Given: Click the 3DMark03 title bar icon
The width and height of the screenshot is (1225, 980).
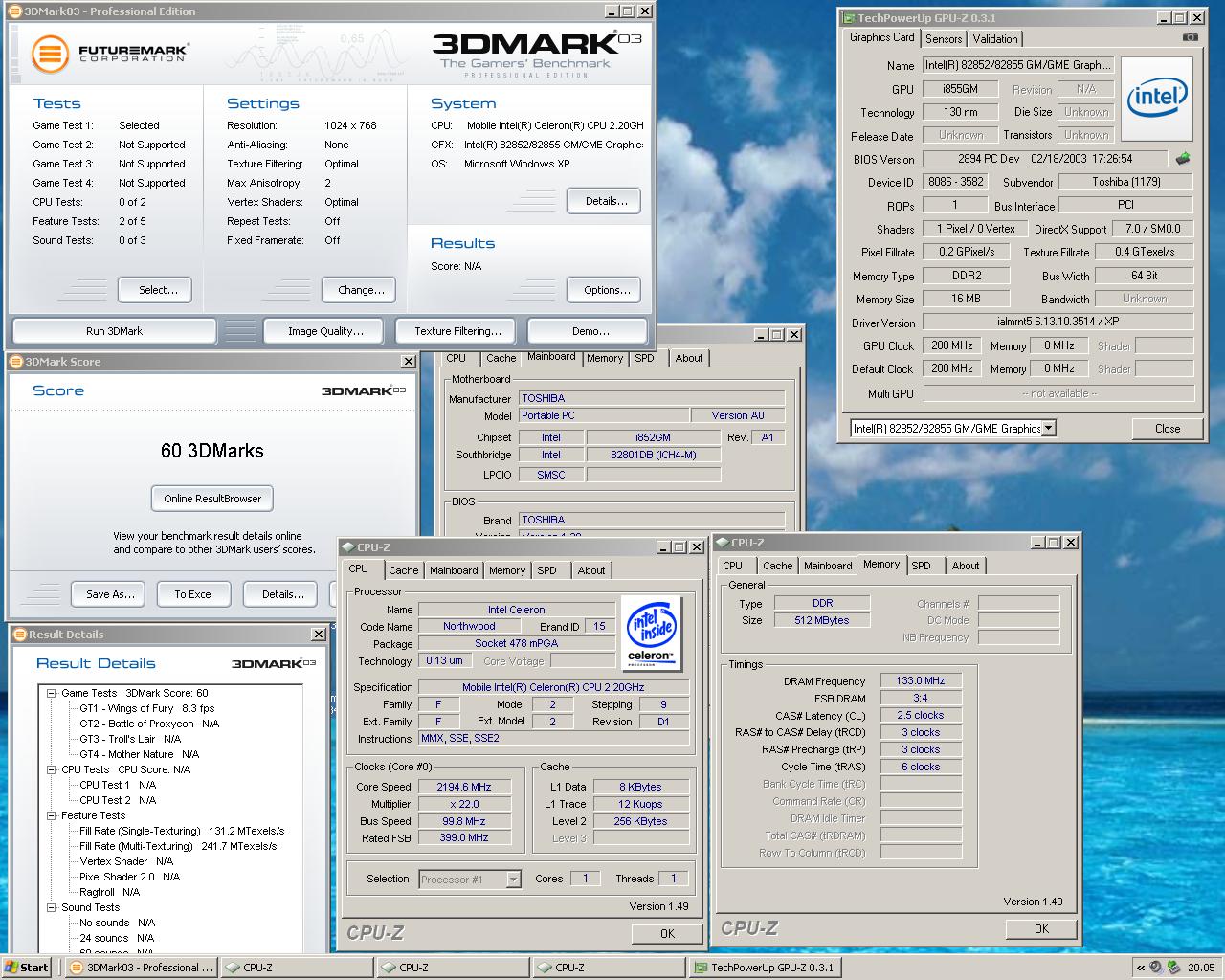Looking at the screenshot, I should pos(14,11).
